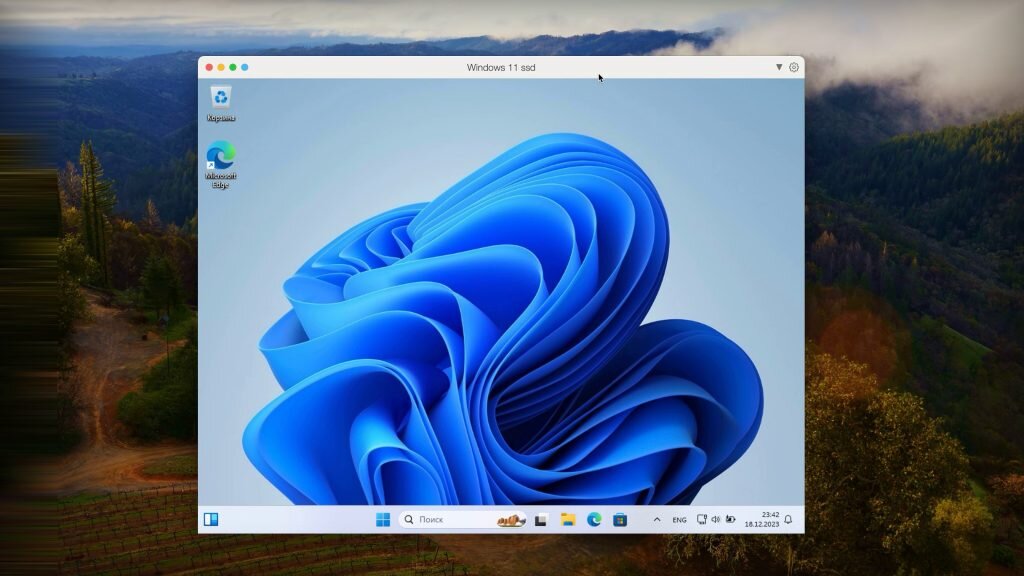Open the 23:42 clock and calendar
This screenshot has width=1024, height=576.
[762, 519]
